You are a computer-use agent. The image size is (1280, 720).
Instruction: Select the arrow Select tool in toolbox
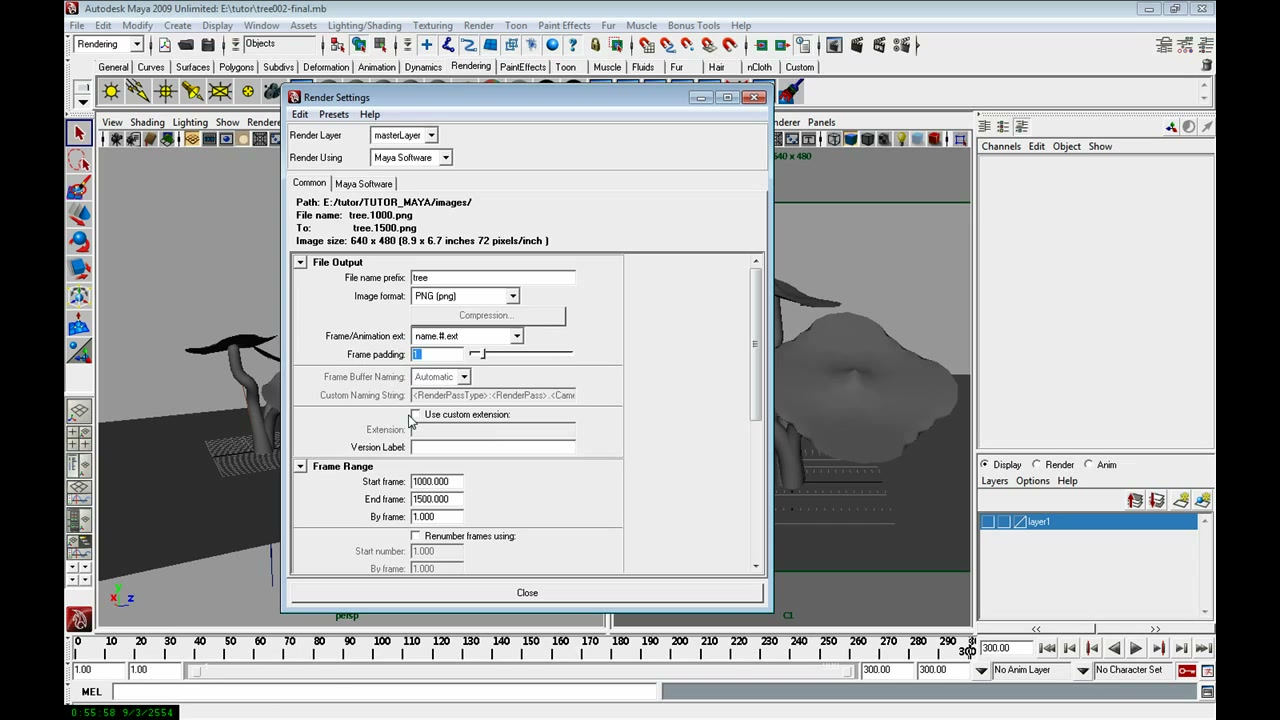(x=79, y=133)
